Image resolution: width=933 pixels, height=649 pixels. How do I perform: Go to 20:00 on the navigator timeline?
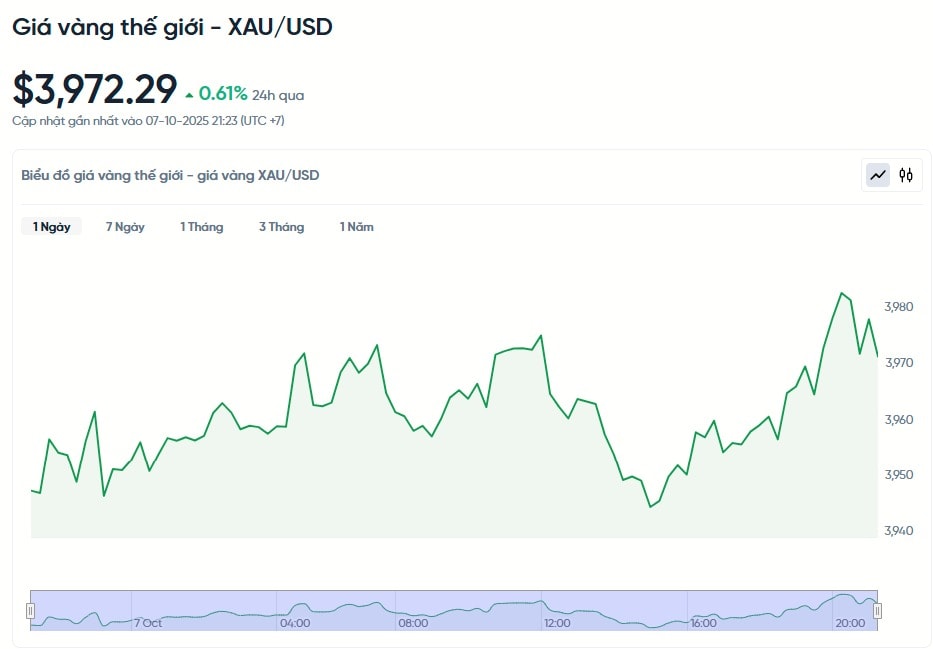click(x=850, y=623)
